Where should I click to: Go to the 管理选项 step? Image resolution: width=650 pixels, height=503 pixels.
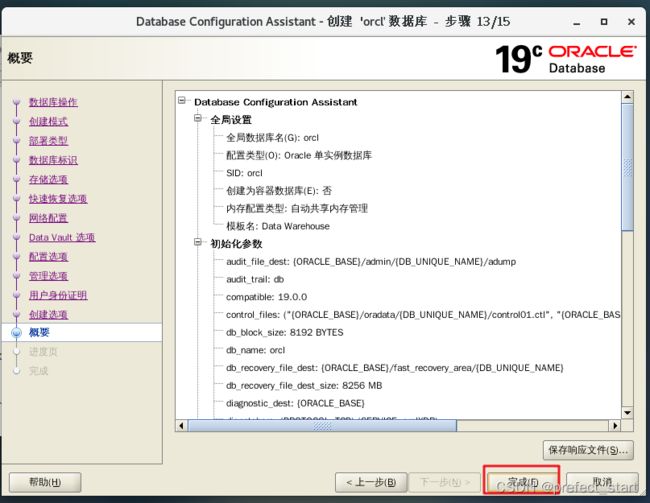click(x=49, y=276)
